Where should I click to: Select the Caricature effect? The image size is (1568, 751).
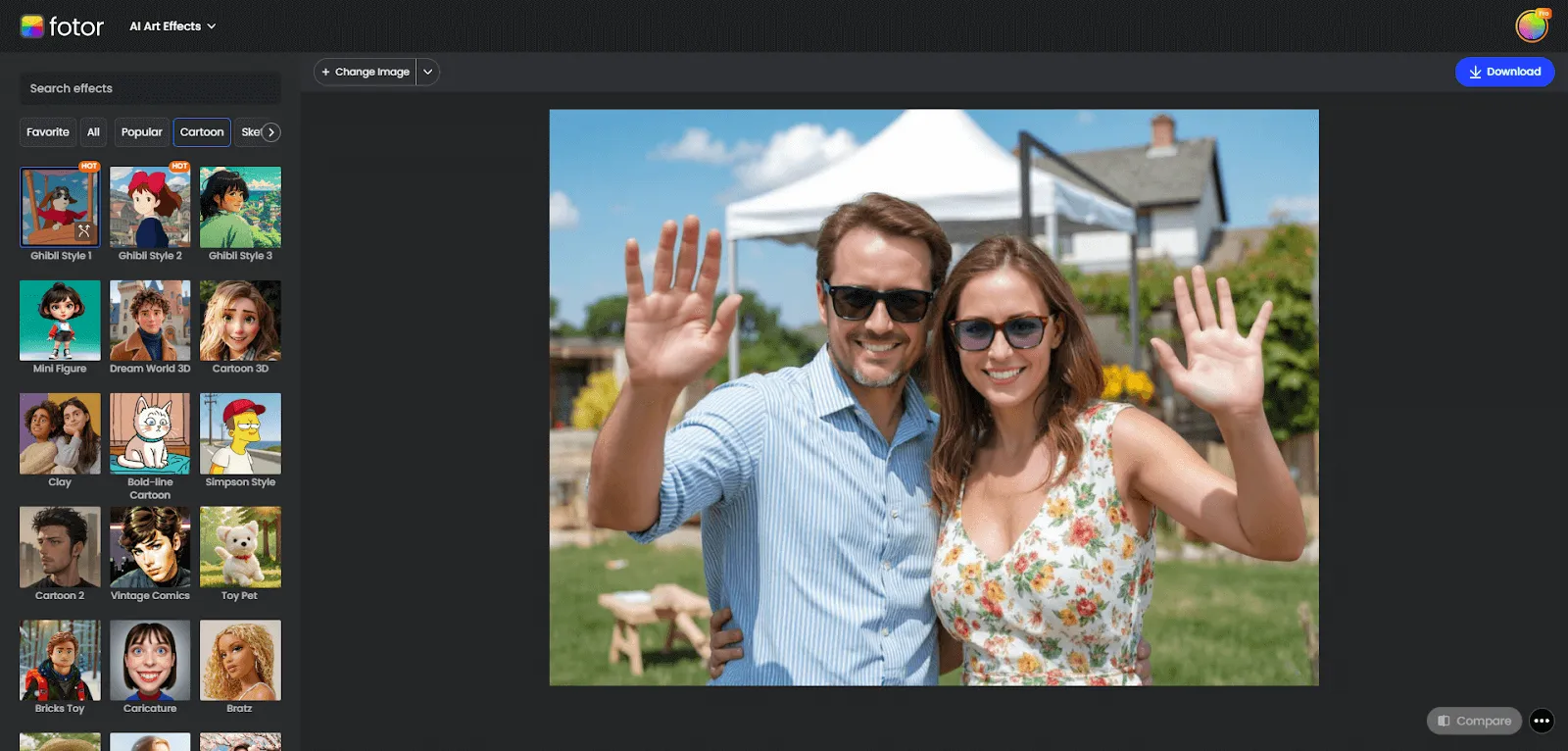[150, 660]
